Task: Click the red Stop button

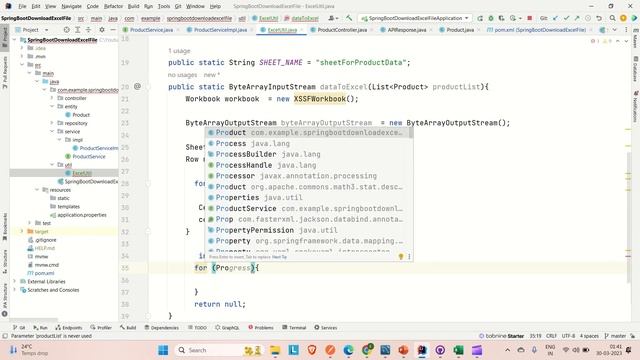Action: click(530, 18)
